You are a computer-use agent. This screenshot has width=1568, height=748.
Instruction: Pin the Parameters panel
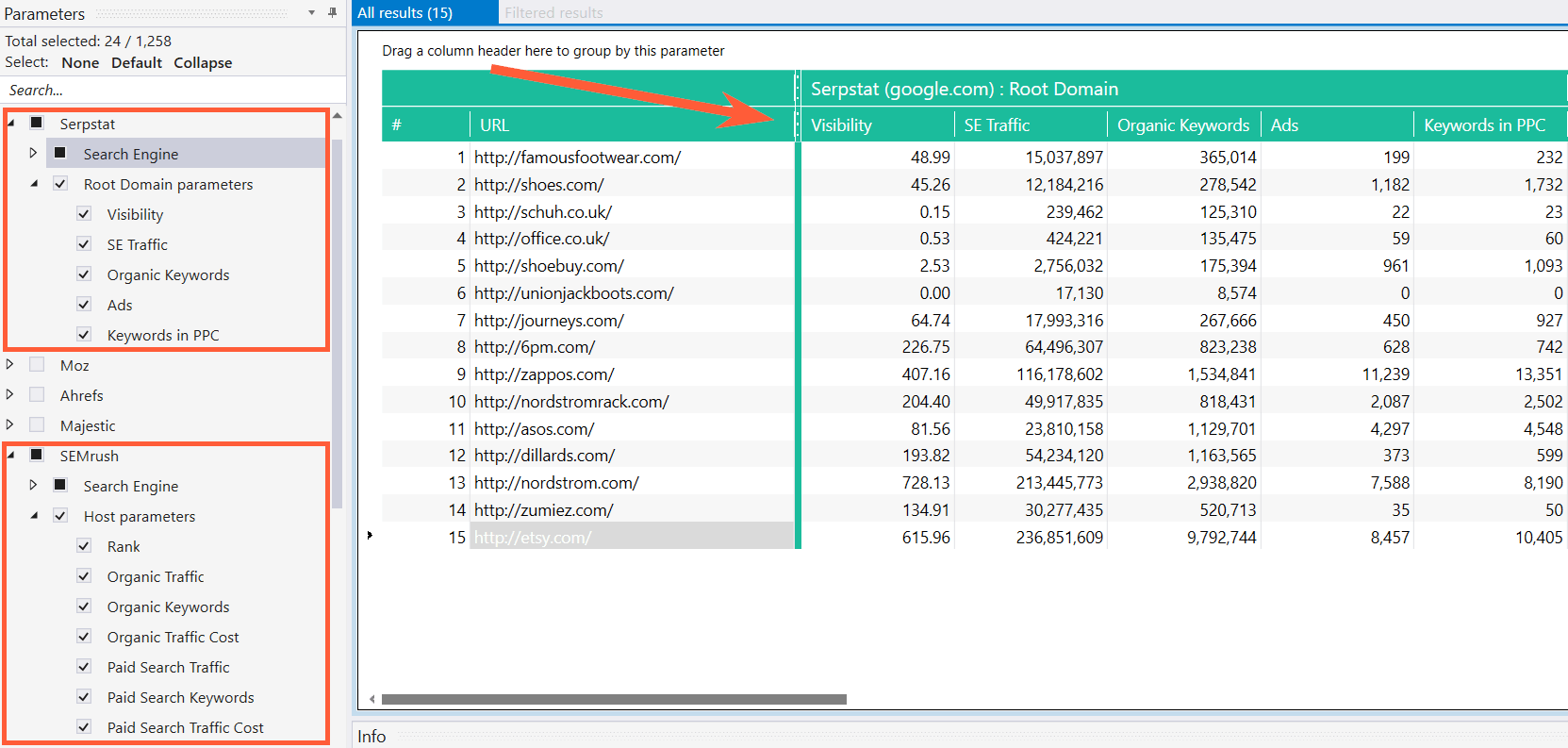pos(332,12)
